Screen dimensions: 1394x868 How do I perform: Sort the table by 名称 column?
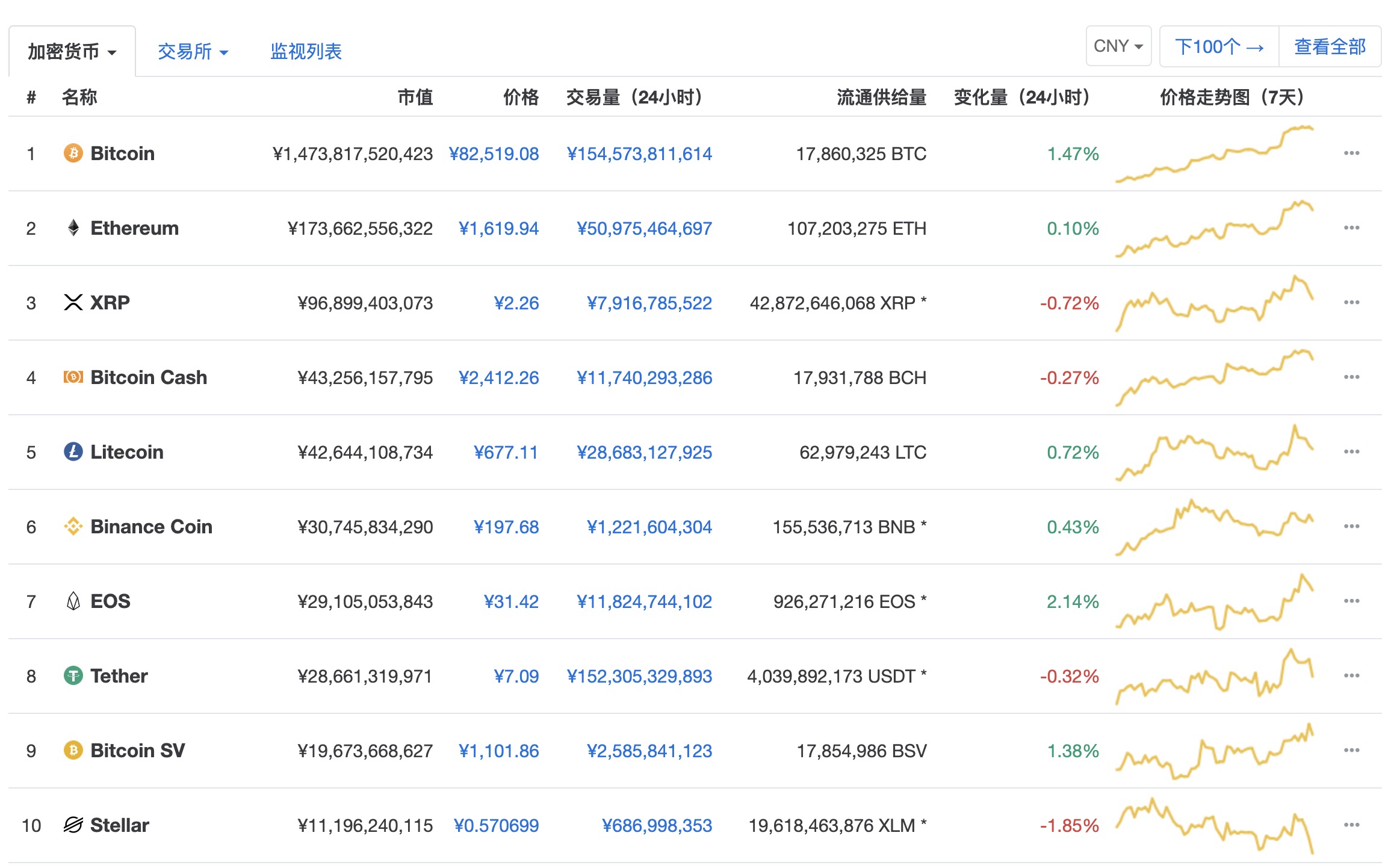pos(79,97)
